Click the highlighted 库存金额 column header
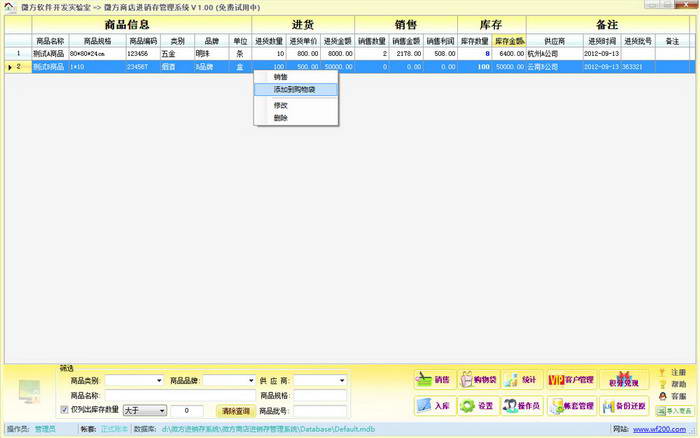 [x=509, y=41]
